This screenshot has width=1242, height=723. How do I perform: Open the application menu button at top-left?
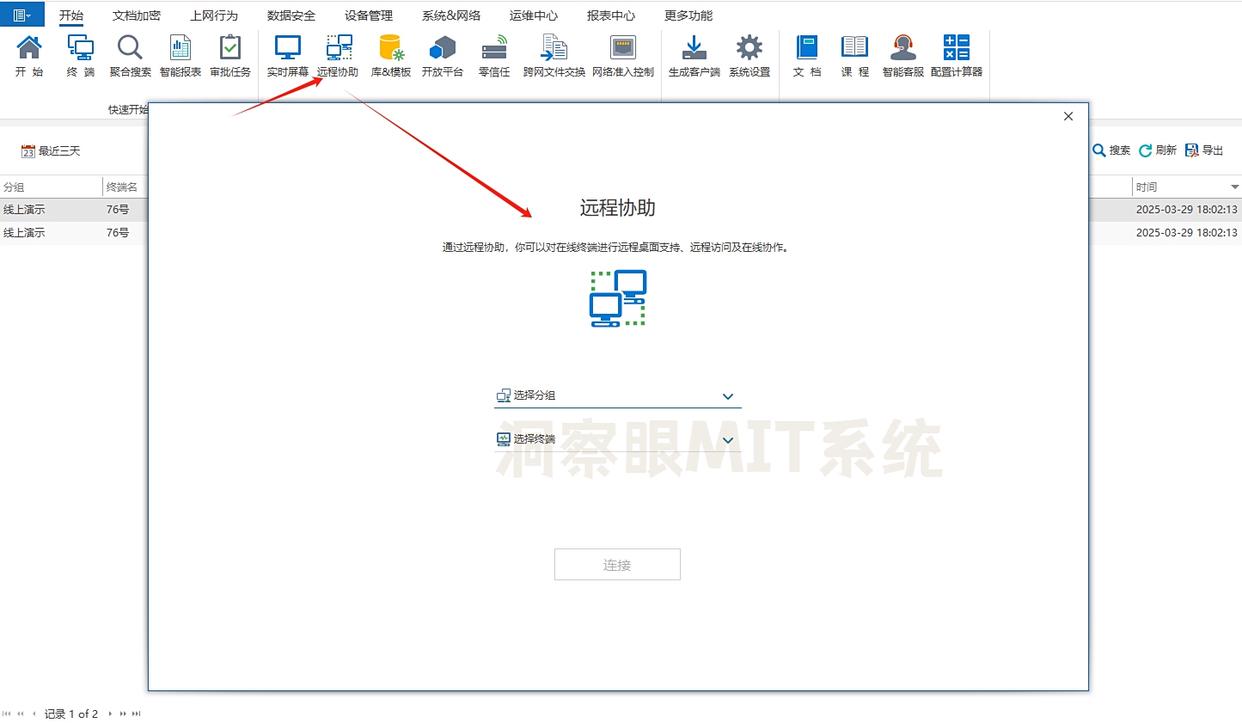pyautogui.click(x=22, y=14)
